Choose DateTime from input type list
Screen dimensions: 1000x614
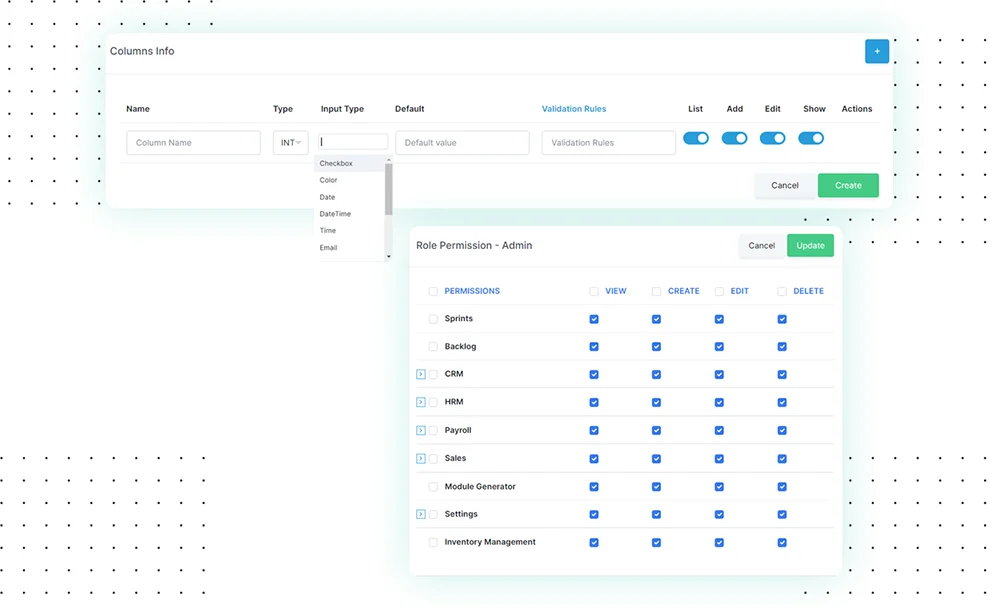(335, 214)
